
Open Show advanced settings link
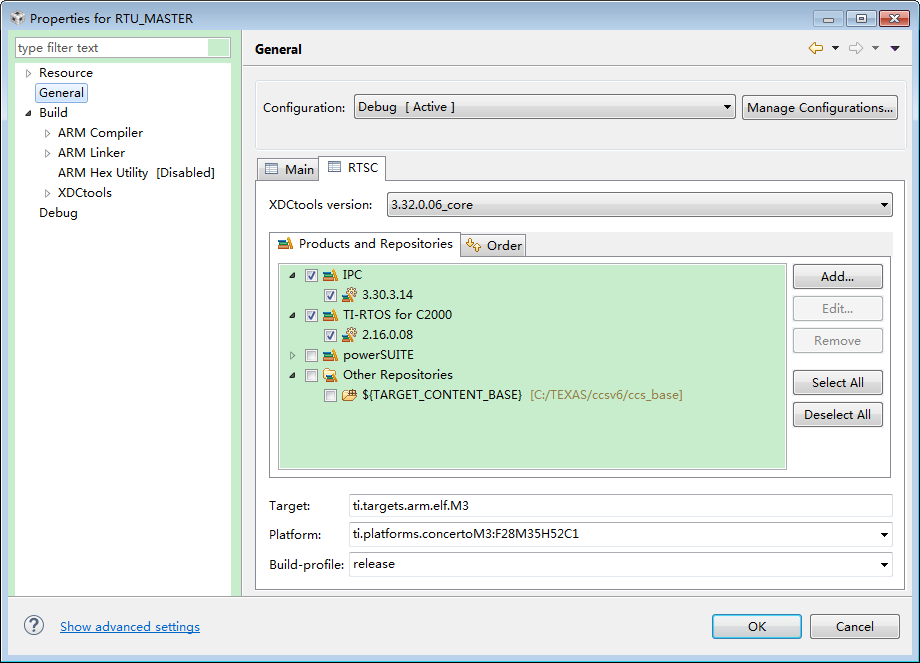130,626
